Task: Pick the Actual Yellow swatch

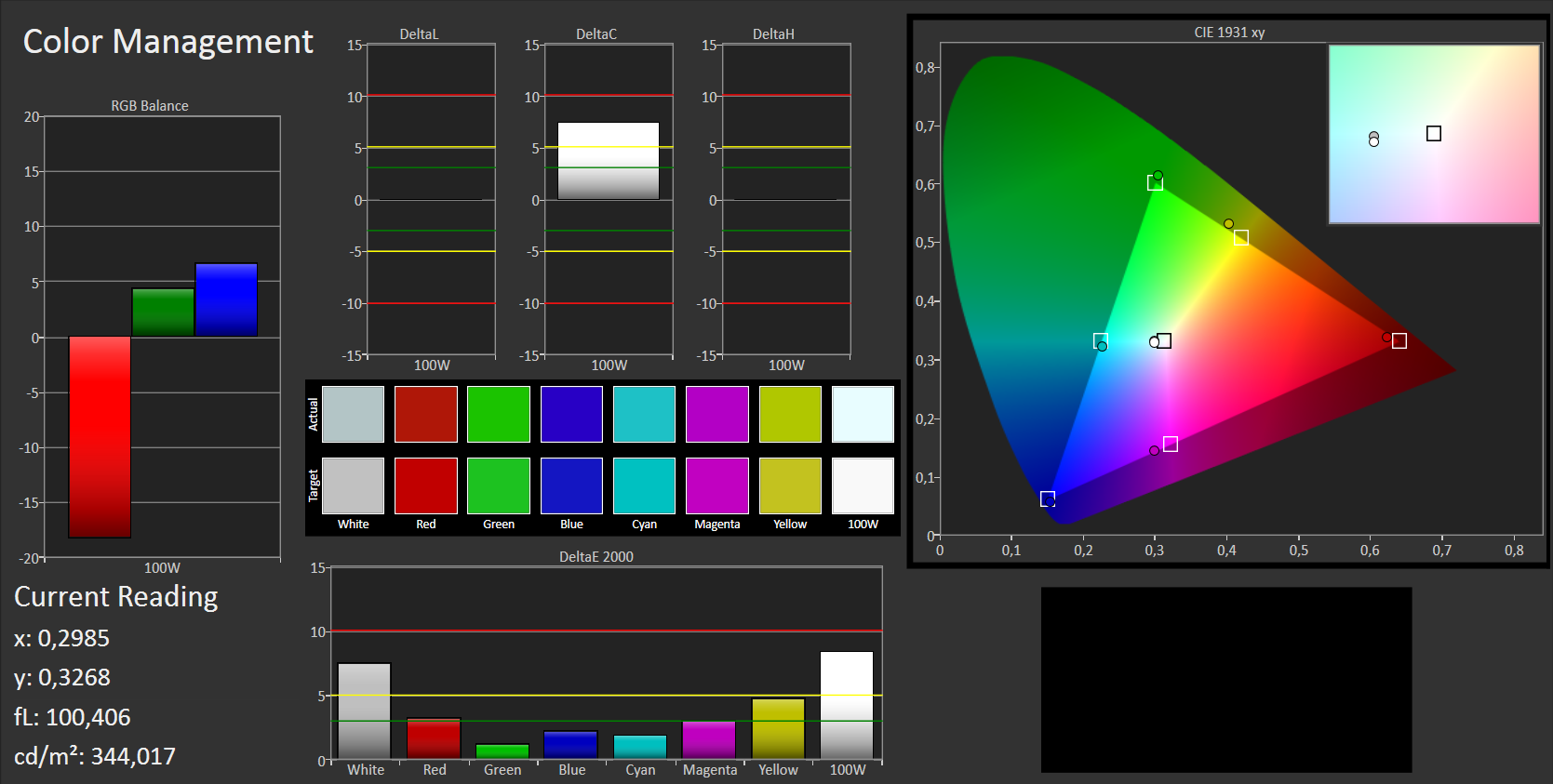Action: [x=790, y=414]
